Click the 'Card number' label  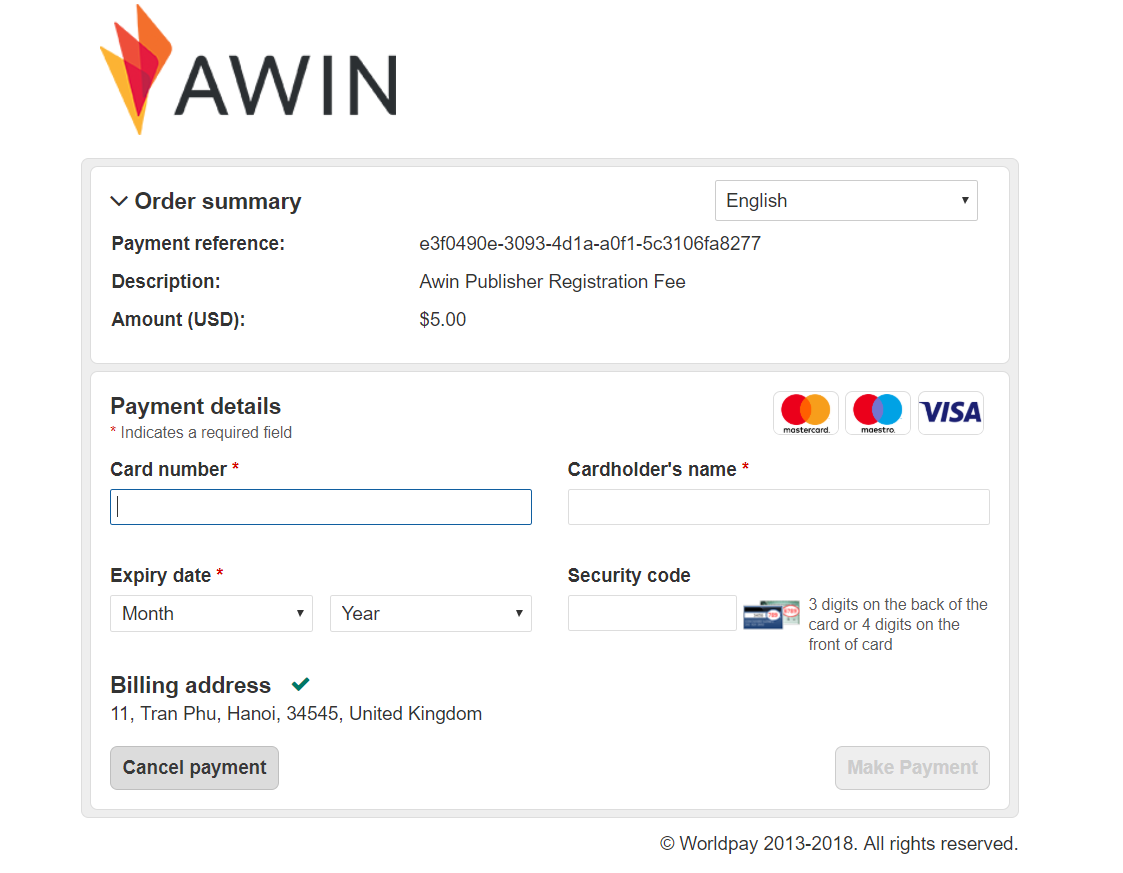[168, 470]
